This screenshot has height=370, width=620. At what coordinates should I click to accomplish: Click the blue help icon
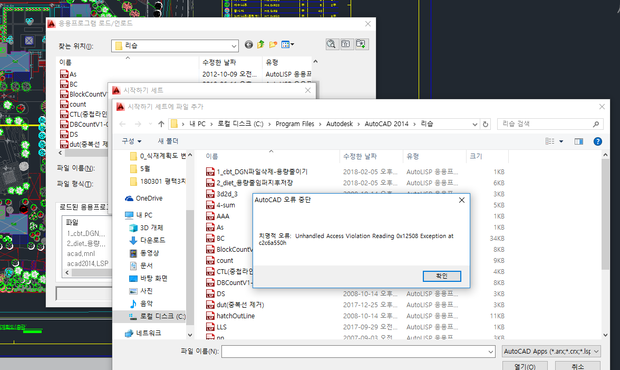(598, 142)
